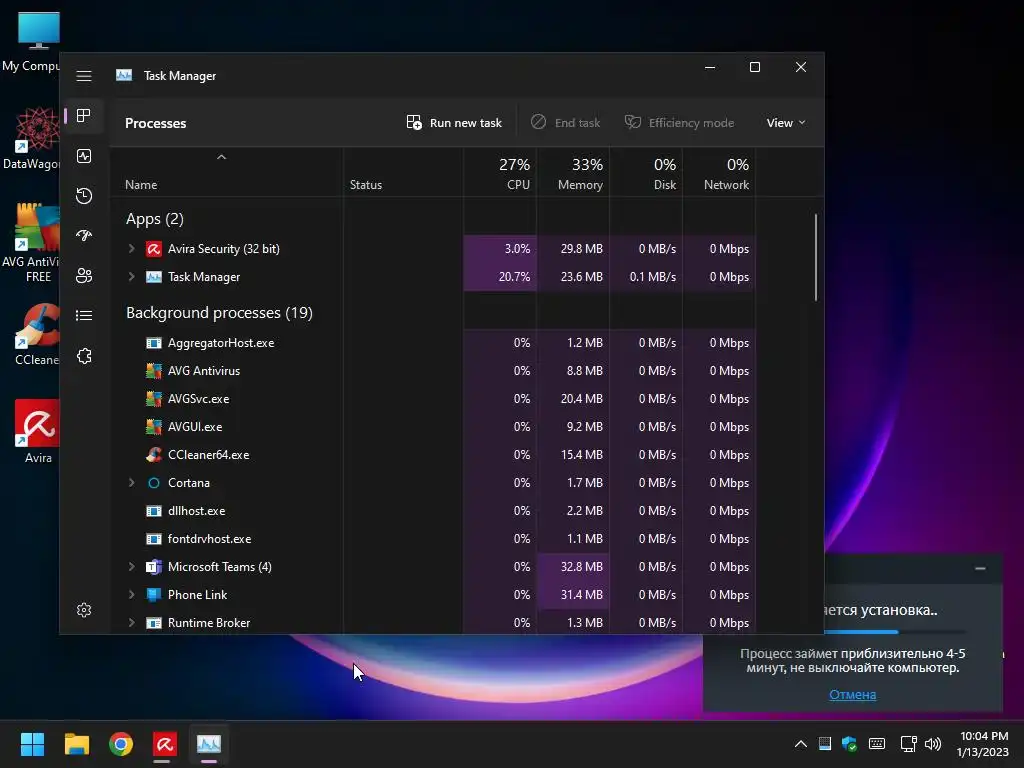The width and height of the screenshot is (1024, 768).
Task: Sort processes by Disk column
Action: pyautogui.click(x=647, y=174)
